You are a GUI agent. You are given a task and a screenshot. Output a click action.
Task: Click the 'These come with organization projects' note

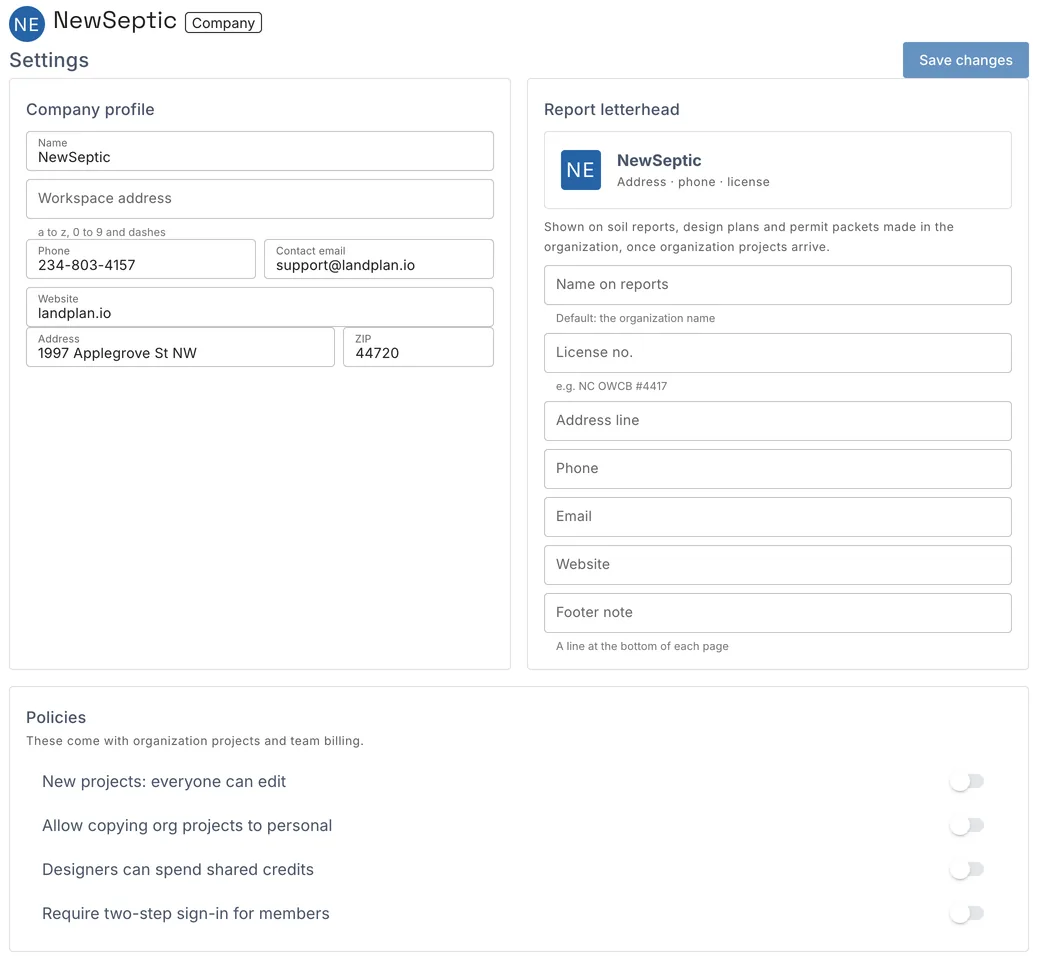point(194,741)
